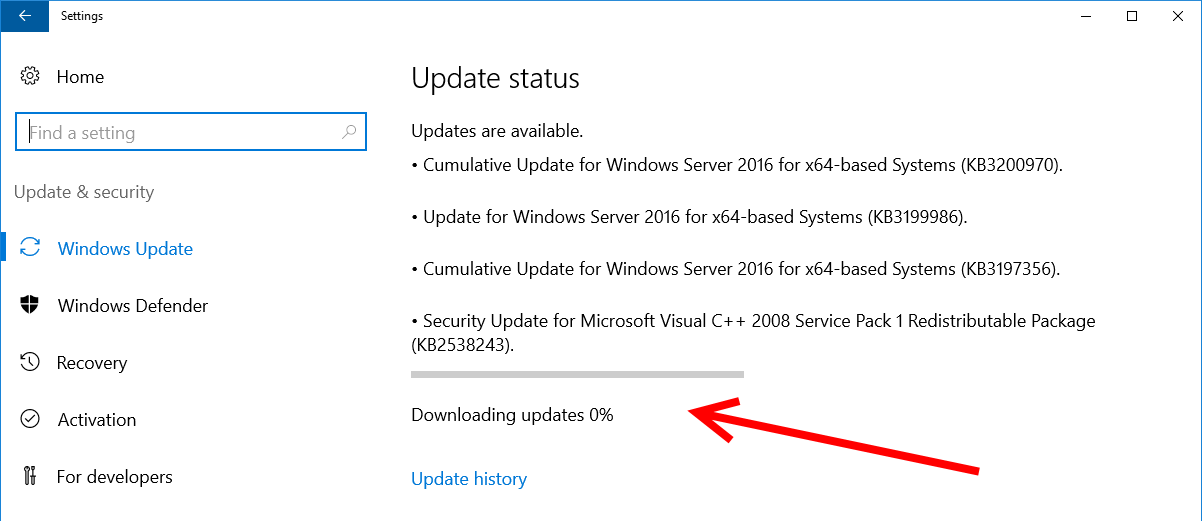
Task: Close the Settings window
Action: tap(1178, 16)
